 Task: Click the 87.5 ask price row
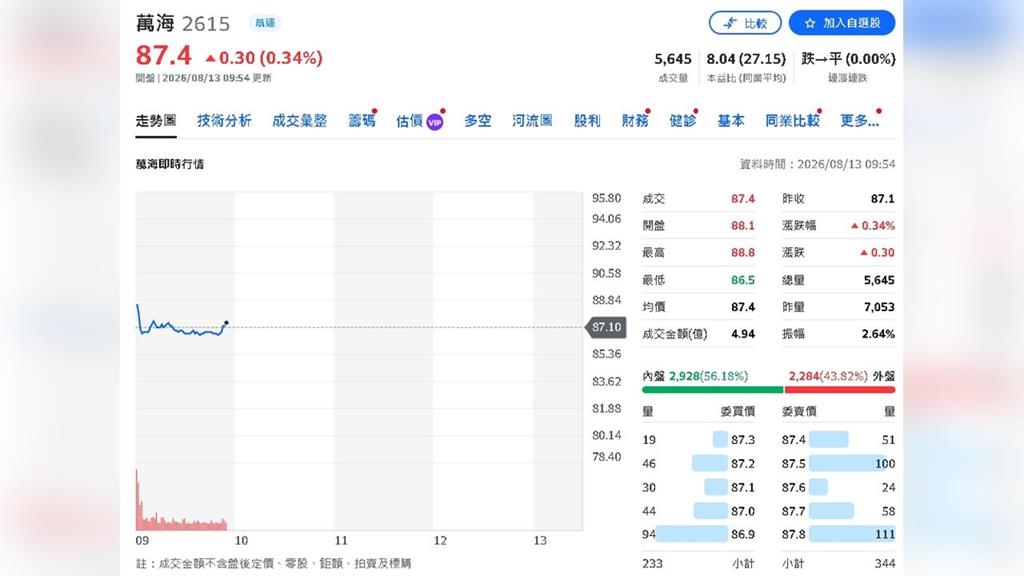point(839,464)
